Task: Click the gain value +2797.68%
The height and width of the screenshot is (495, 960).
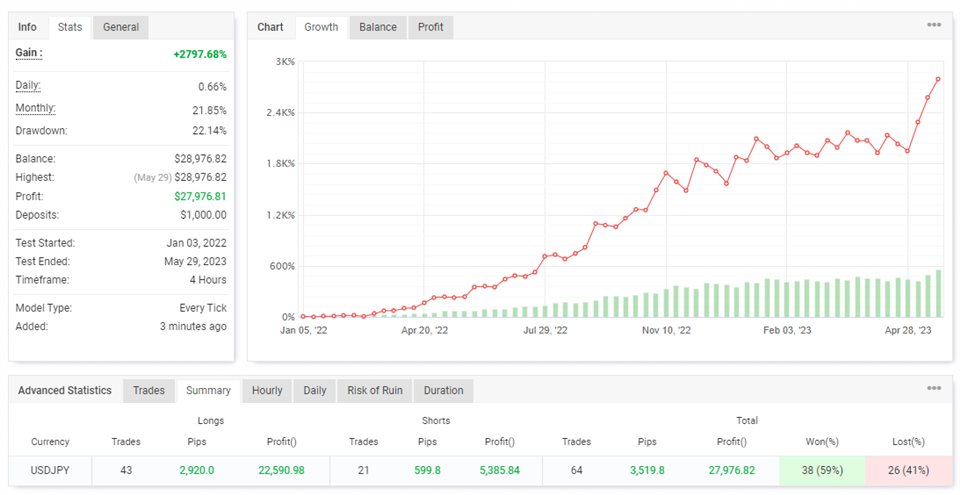Action: (x=200, y=55)
